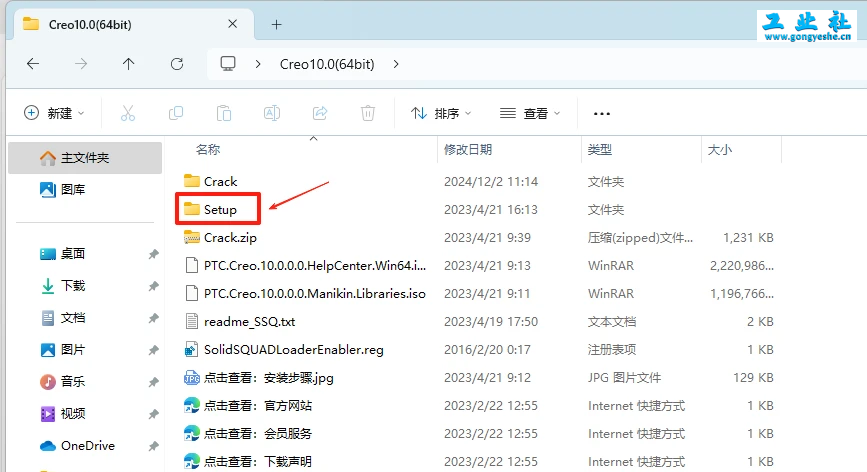This screenshot has width=867, height=472.
Task: Open 文档 in the sidebar
Action: point(72,318)
